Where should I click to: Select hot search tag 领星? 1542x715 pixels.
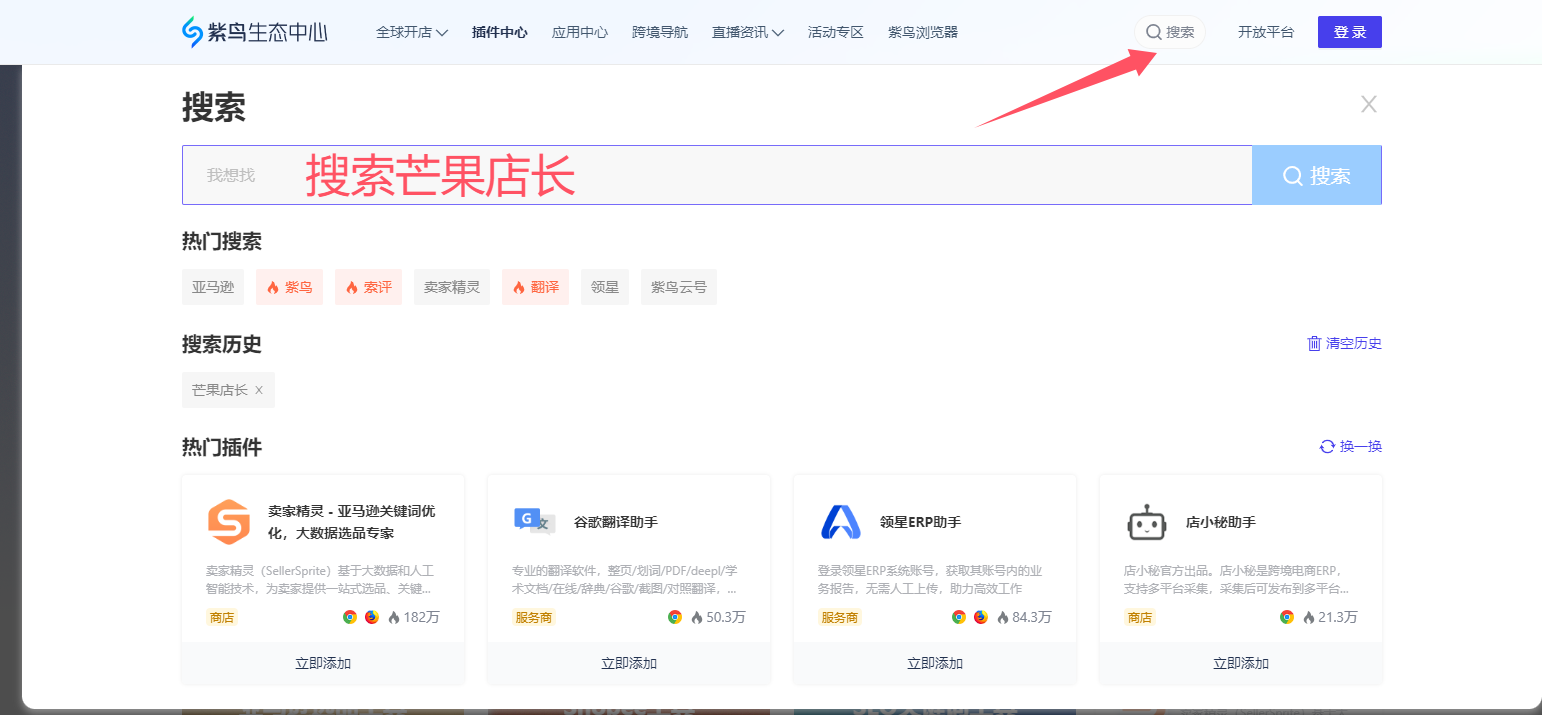click(605, 287)
